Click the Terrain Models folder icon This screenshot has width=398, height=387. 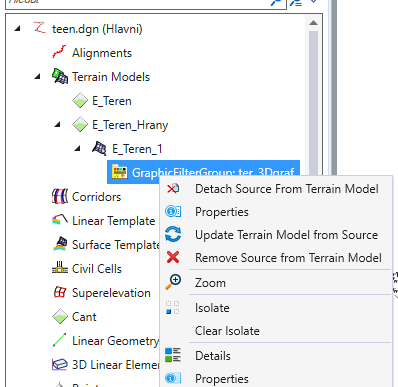[60, 76]
